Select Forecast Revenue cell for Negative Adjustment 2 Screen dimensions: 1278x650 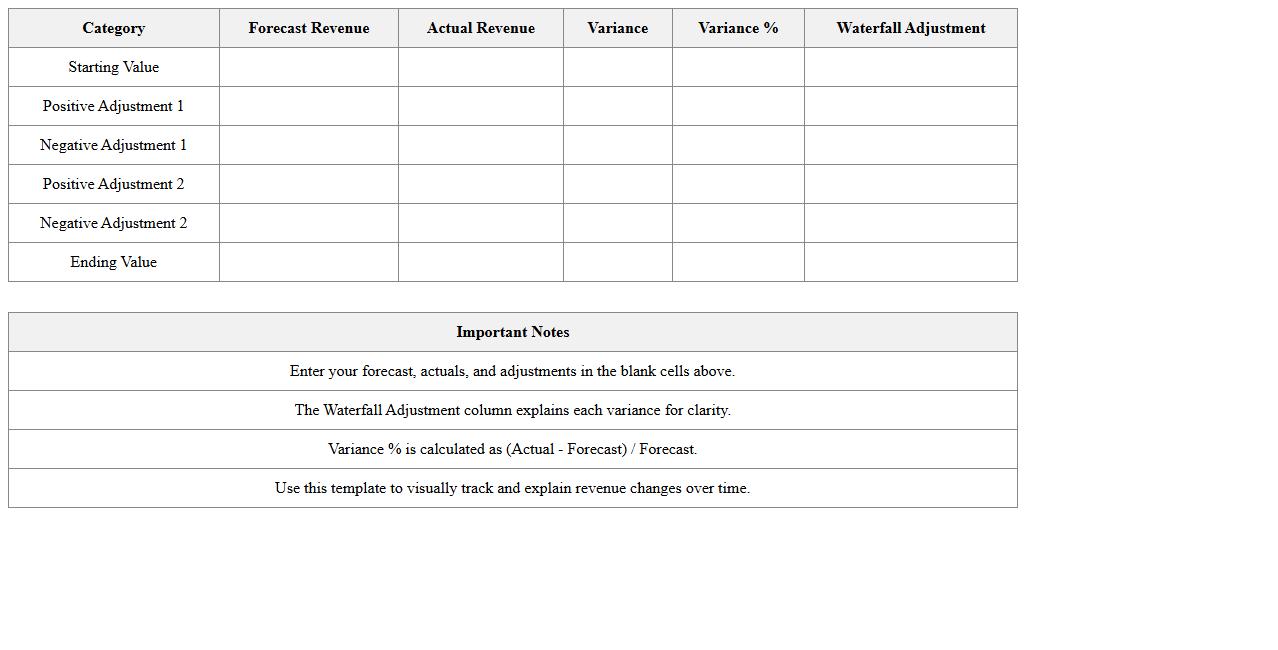point(309,223)
